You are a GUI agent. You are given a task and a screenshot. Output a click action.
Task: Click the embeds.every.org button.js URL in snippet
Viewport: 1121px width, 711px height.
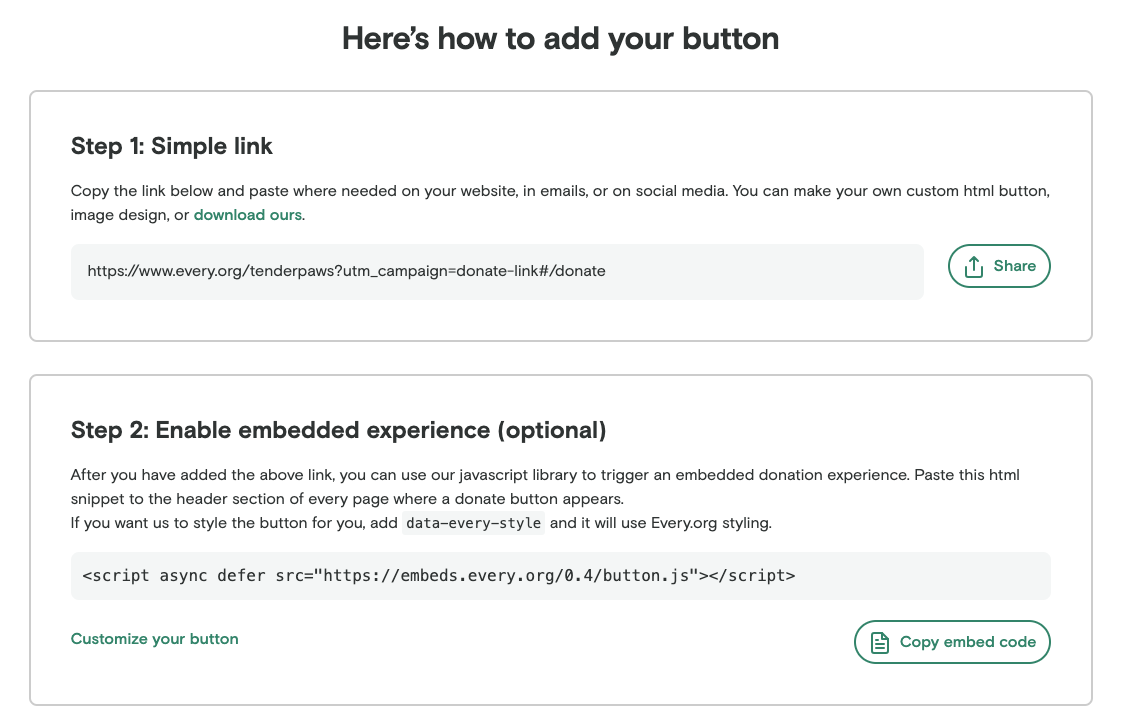point(506,576)
